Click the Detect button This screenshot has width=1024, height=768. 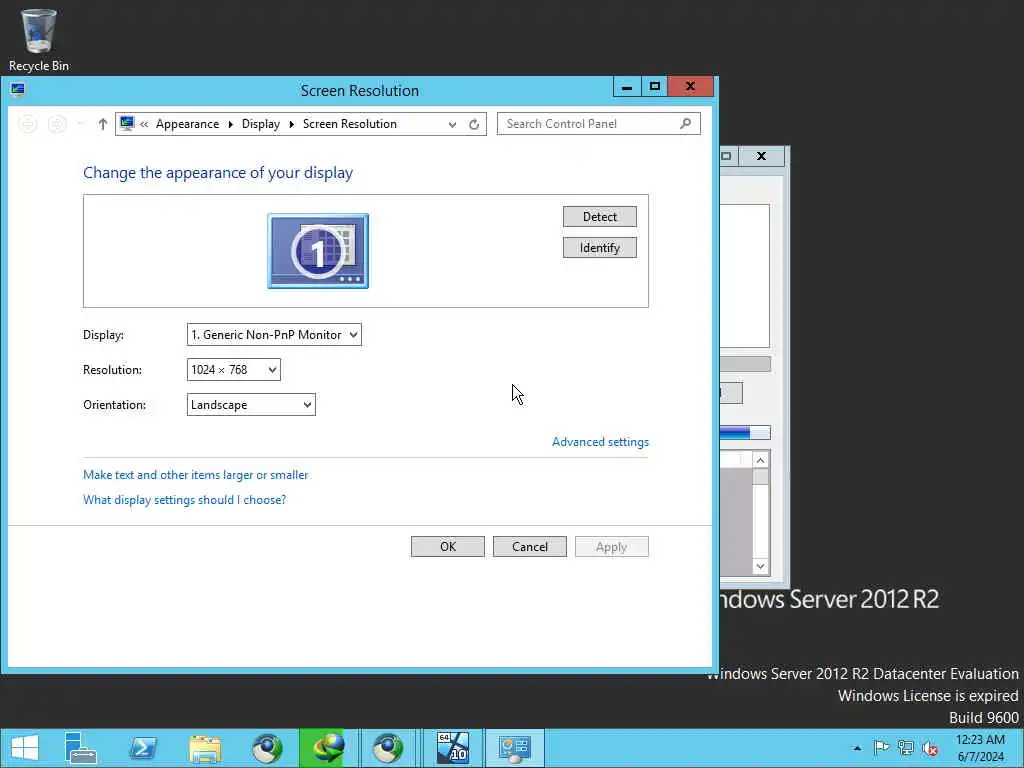click(x=600, y=217)
